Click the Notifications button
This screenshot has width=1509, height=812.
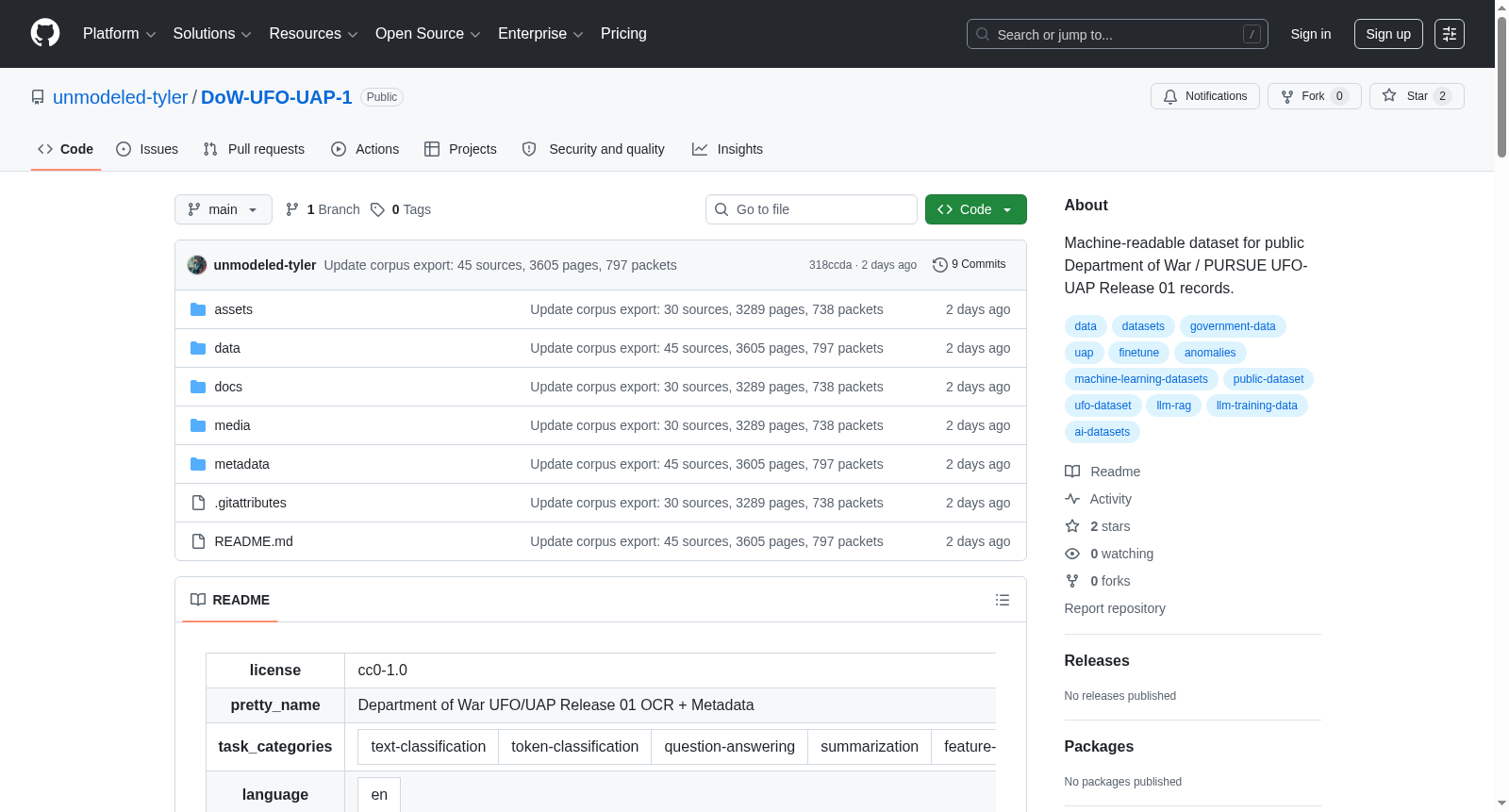pyautogui.click(x=1205, y=96)
